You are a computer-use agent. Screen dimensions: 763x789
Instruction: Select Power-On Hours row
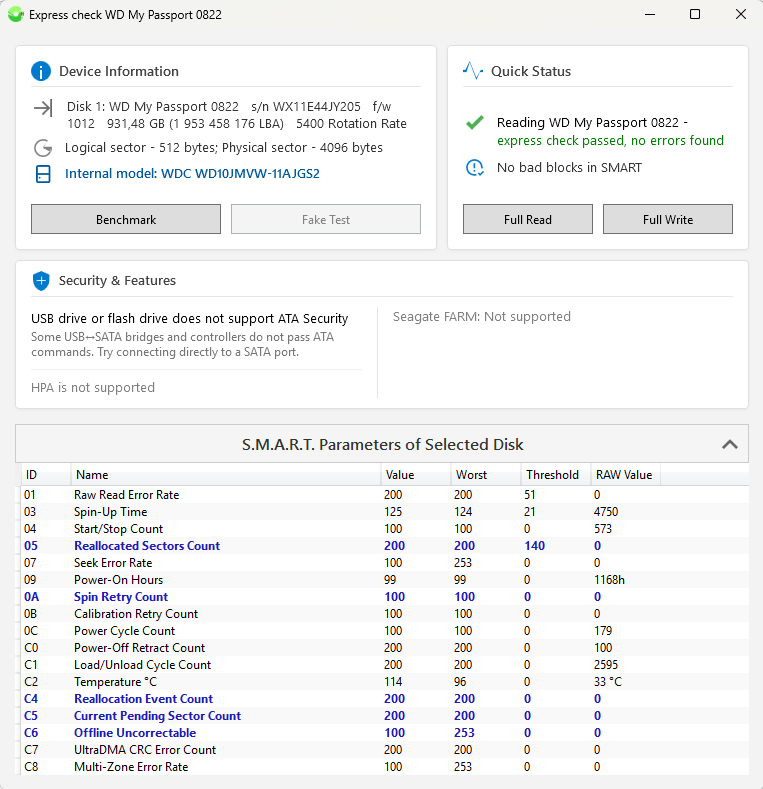(x=385, y=580)
